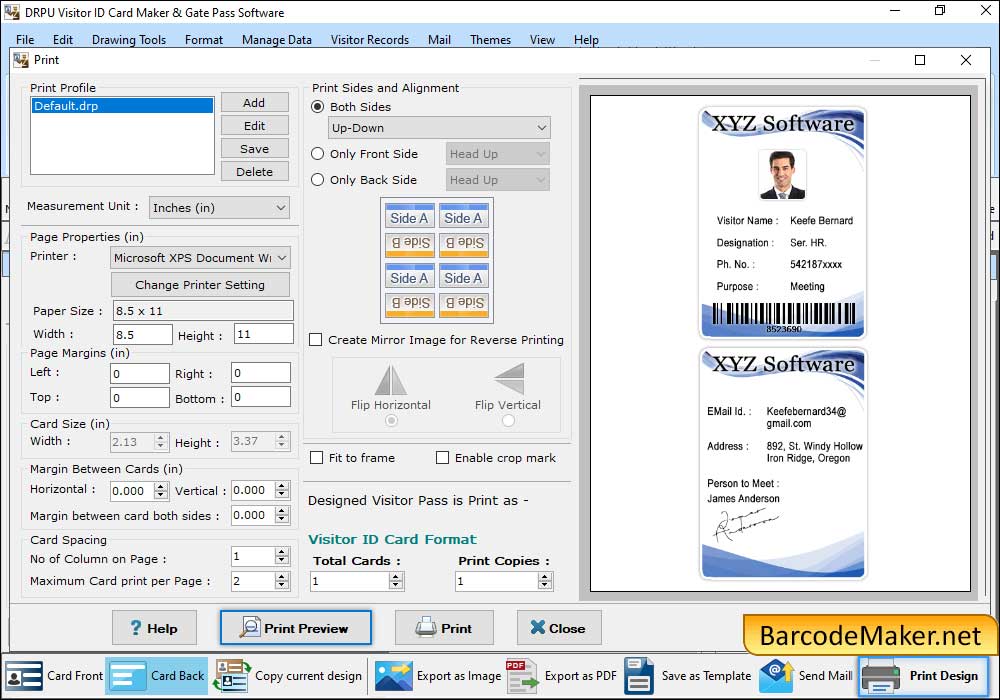
Task: Adjust No of Column on Page spinner
Action: pyautogui.click(x=282, y=556)
